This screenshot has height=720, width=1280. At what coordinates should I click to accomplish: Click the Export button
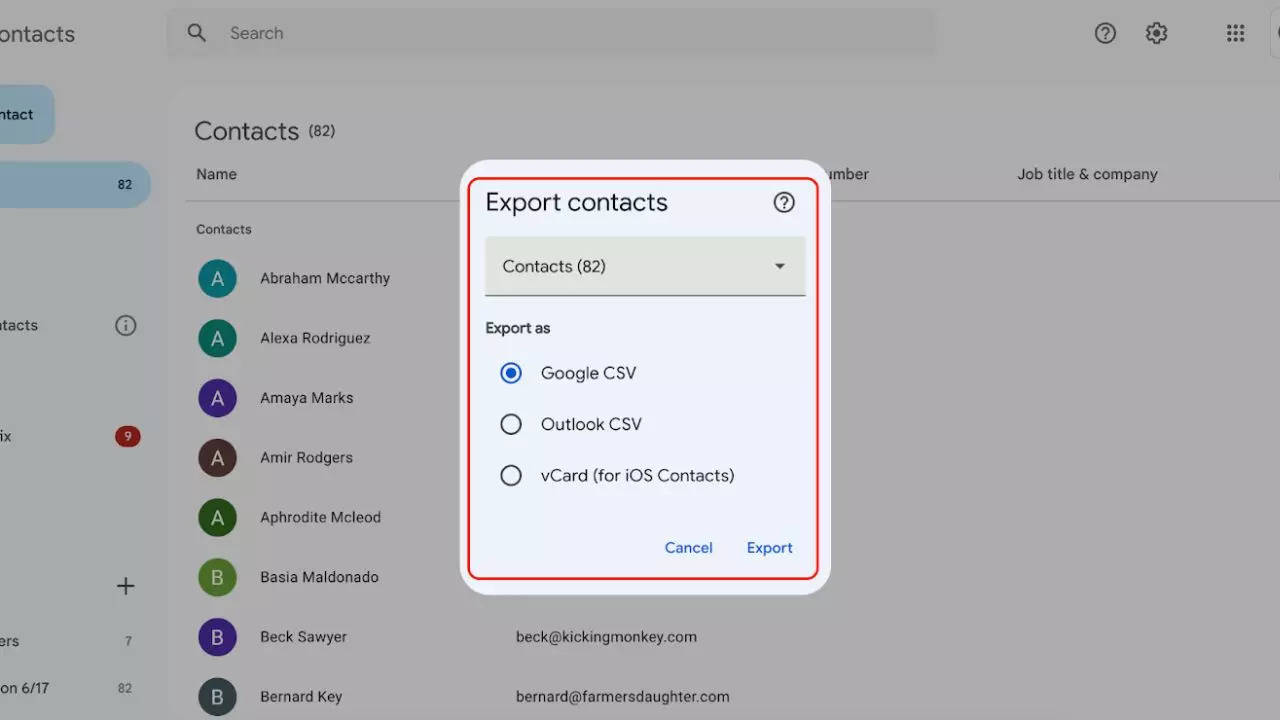(770, 548)
